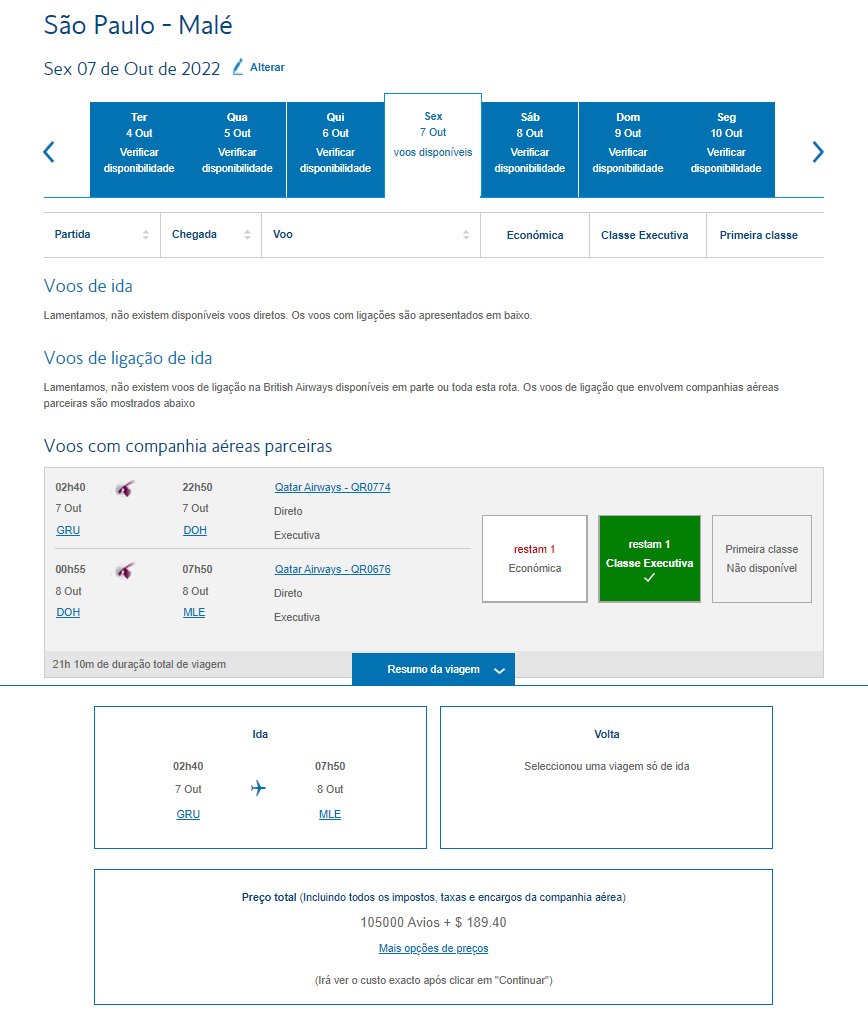Click the Qatar Airways logo on the 00h55 flight

(125, 570)
